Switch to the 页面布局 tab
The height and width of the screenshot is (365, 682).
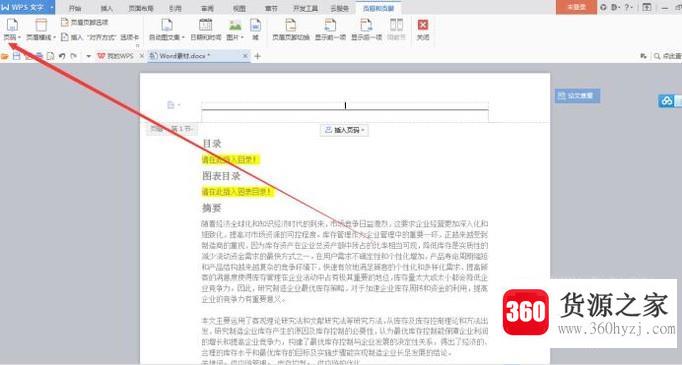[140, 8]
